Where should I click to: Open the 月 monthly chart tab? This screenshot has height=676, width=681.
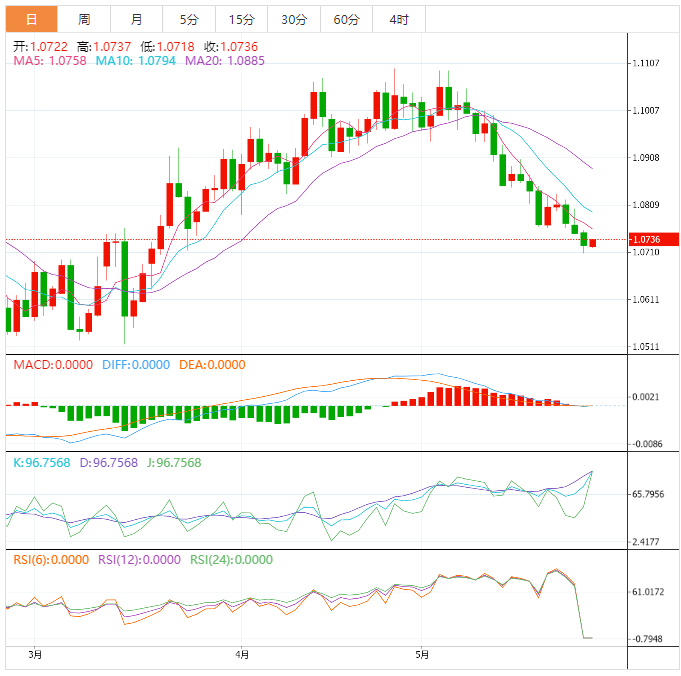tap(136, 20)
